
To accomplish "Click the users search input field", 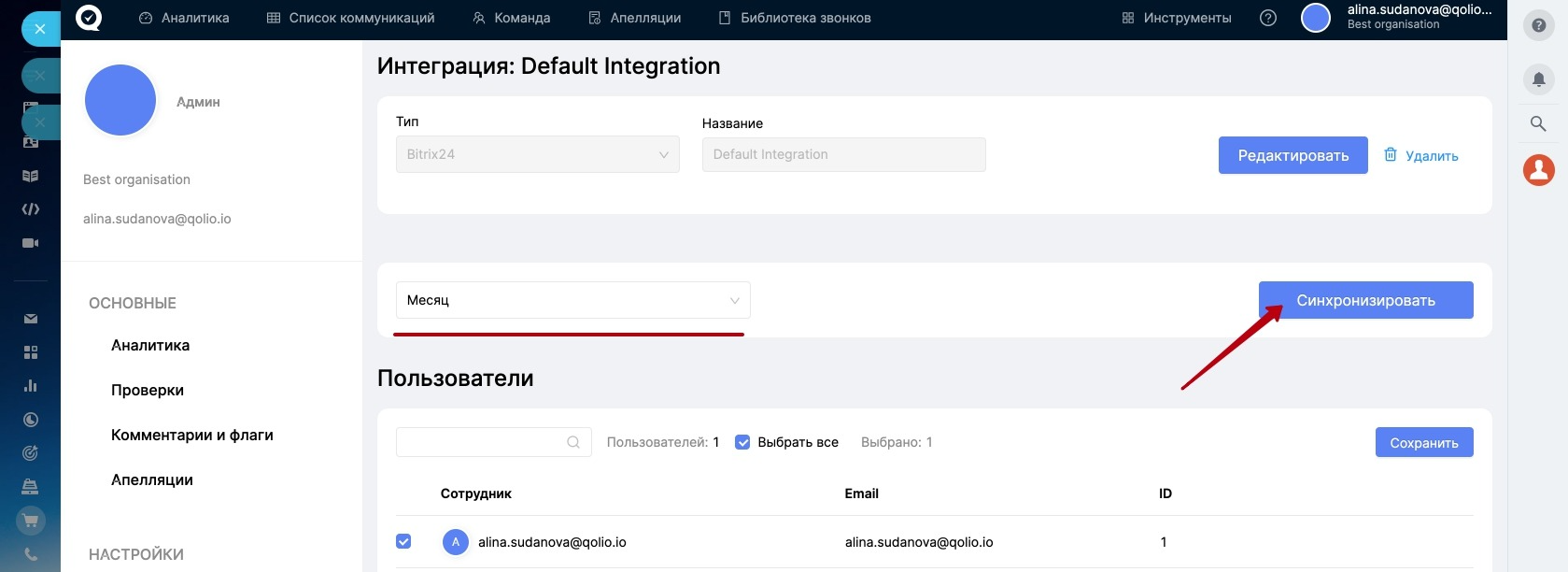I will (481, 442).
